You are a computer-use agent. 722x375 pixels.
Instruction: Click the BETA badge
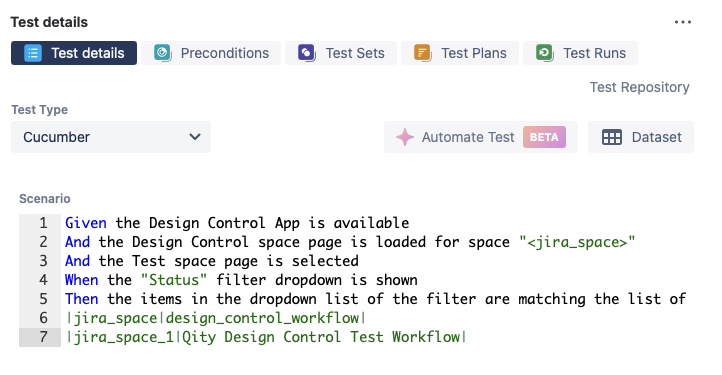pos(544,137)
